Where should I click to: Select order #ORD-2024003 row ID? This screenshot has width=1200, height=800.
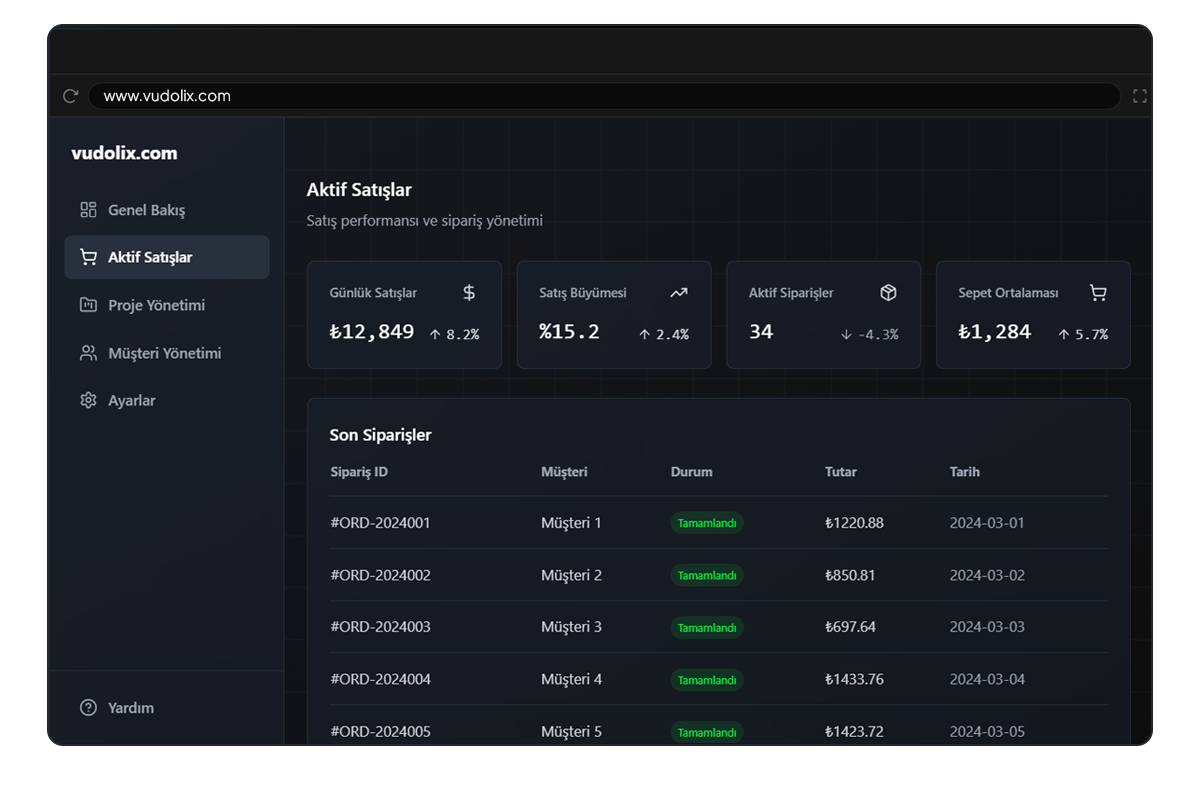(380, 627)
